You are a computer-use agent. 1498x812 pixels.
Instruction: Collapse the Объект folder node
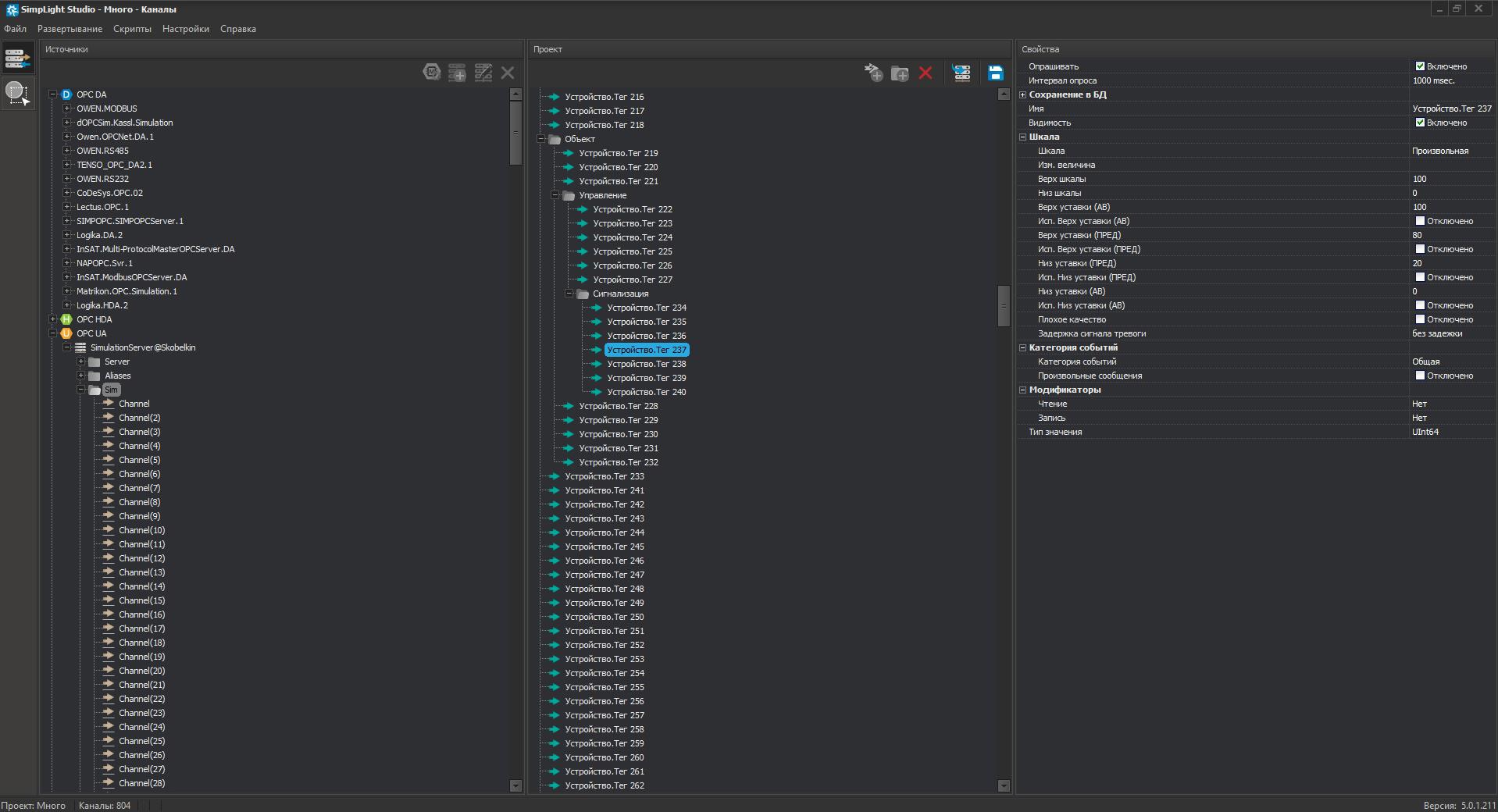541,139
